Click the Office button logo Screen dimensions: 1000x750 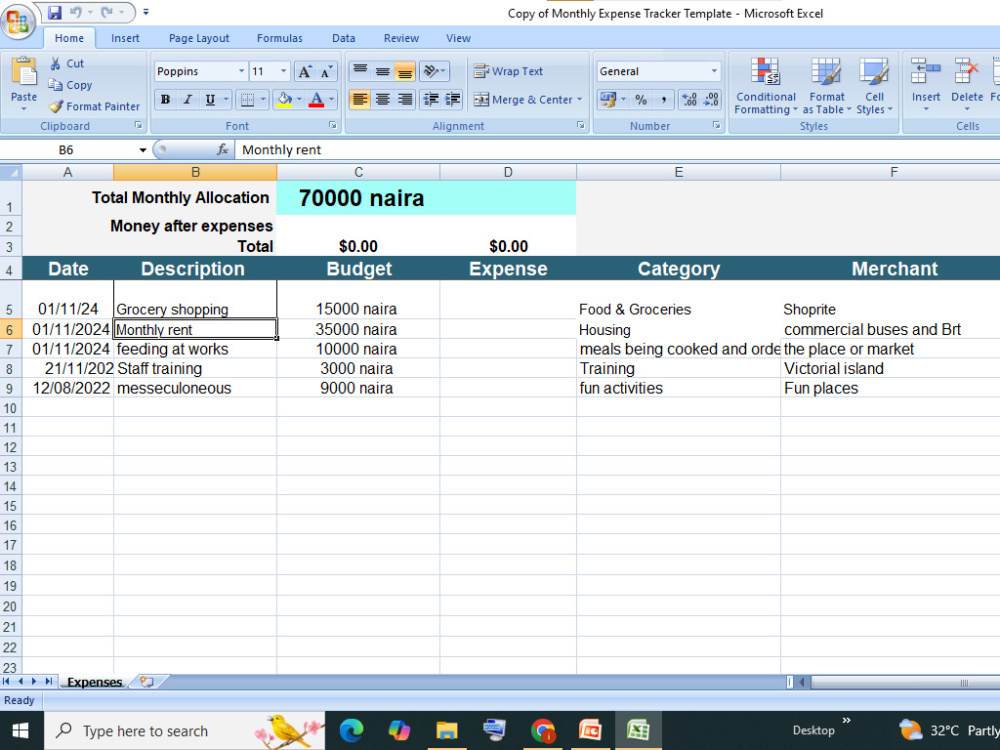(17, 21)
